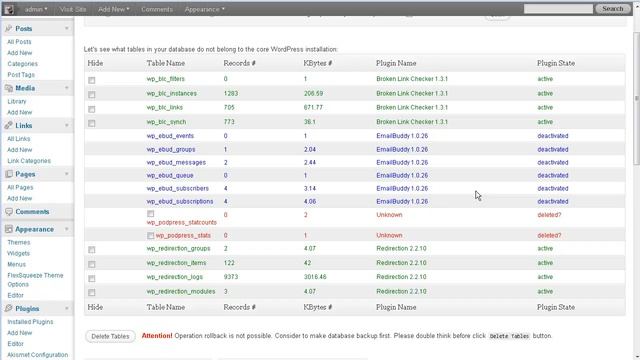Click the records value 9373
This screenshot has width=640, height=360.
231,277
